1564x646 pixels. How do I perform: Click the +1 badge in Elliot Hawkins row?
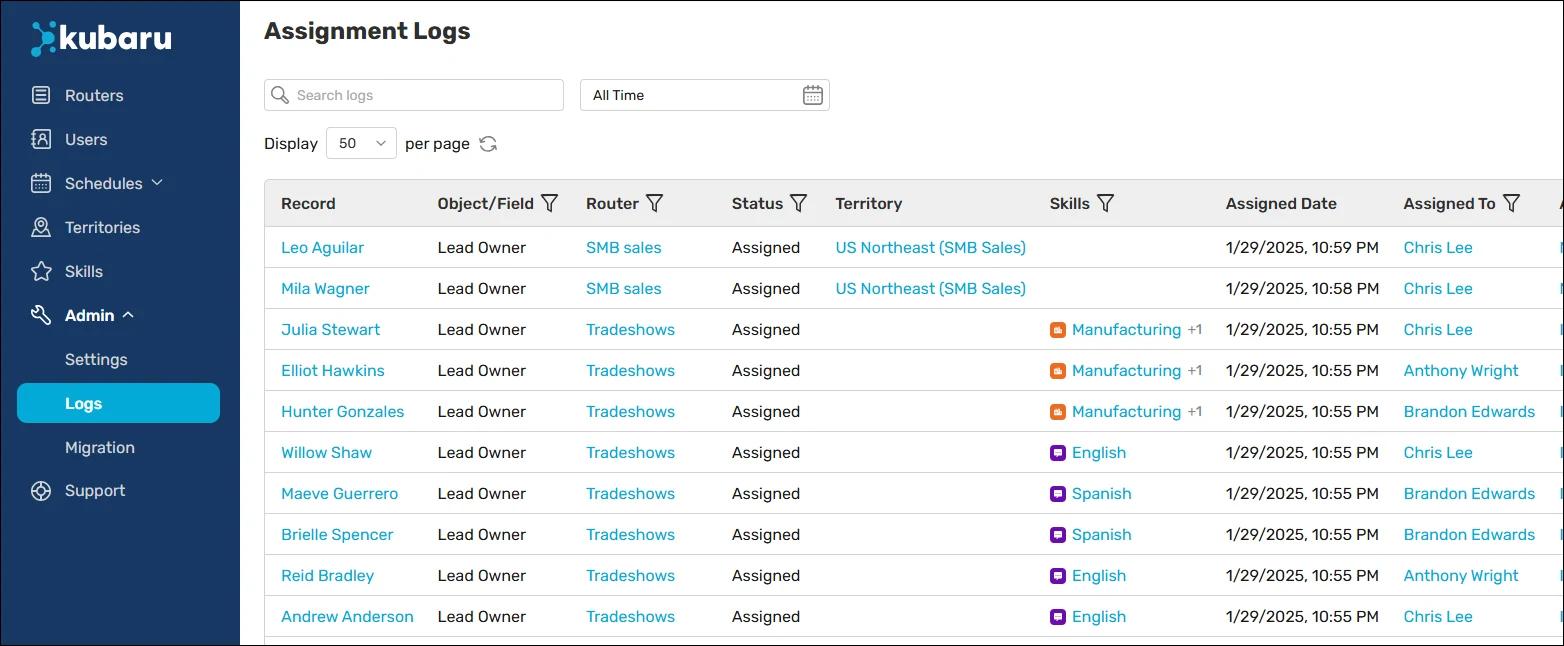coord(1194,371)
